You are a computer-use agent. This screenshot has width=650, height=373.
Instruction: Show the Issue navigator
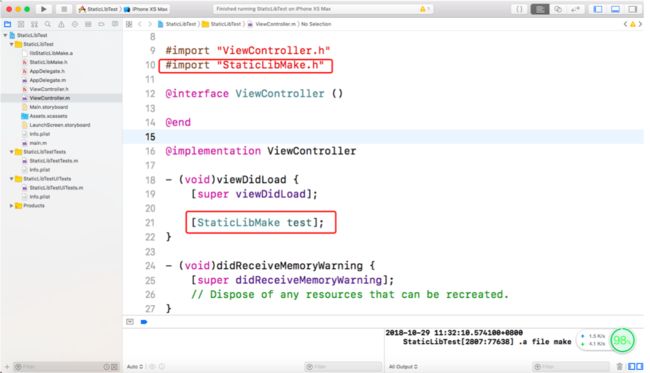61,24
